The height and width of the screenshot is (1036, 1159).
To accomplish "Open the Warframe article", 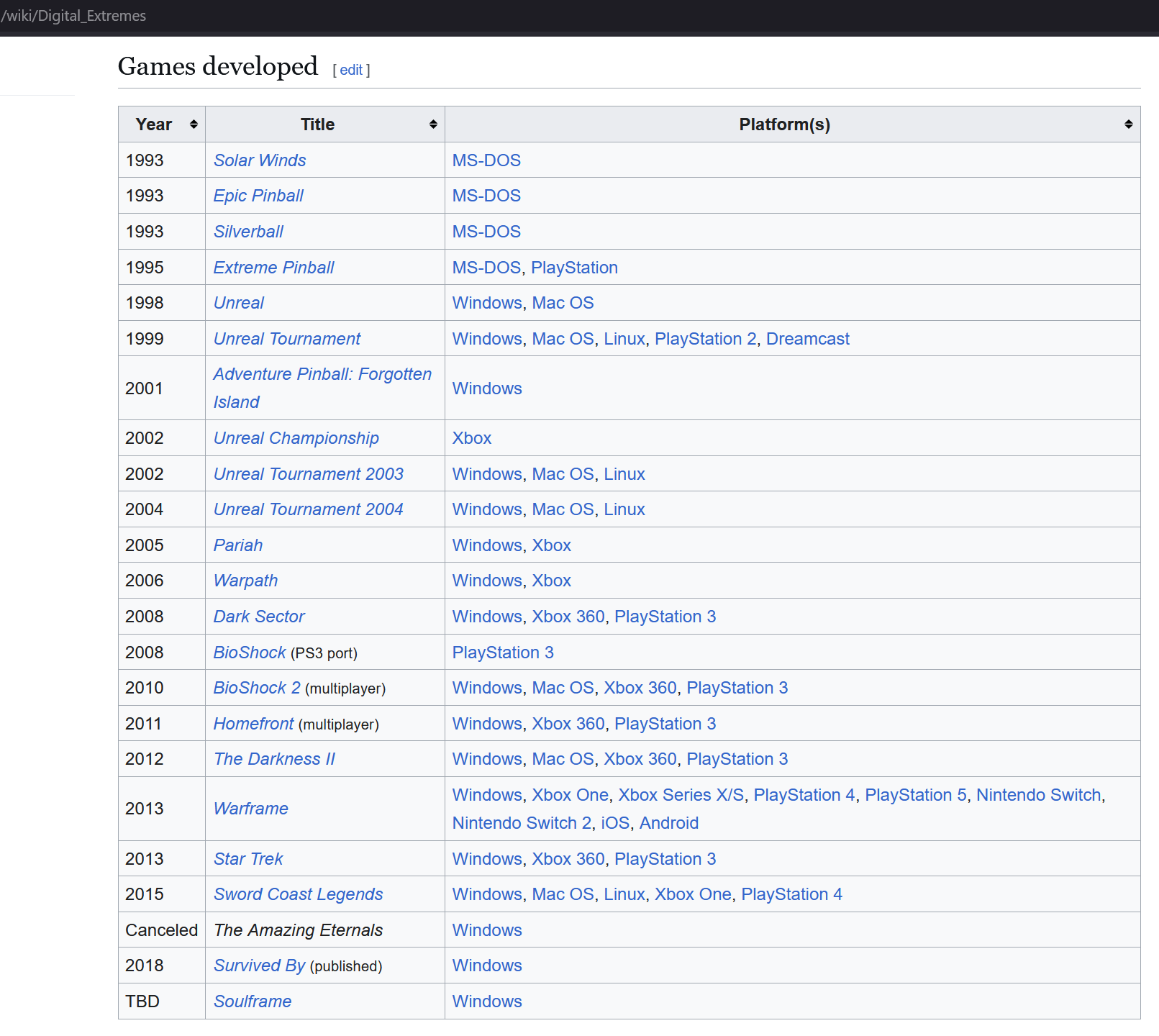I will click(x=251, y=809).
